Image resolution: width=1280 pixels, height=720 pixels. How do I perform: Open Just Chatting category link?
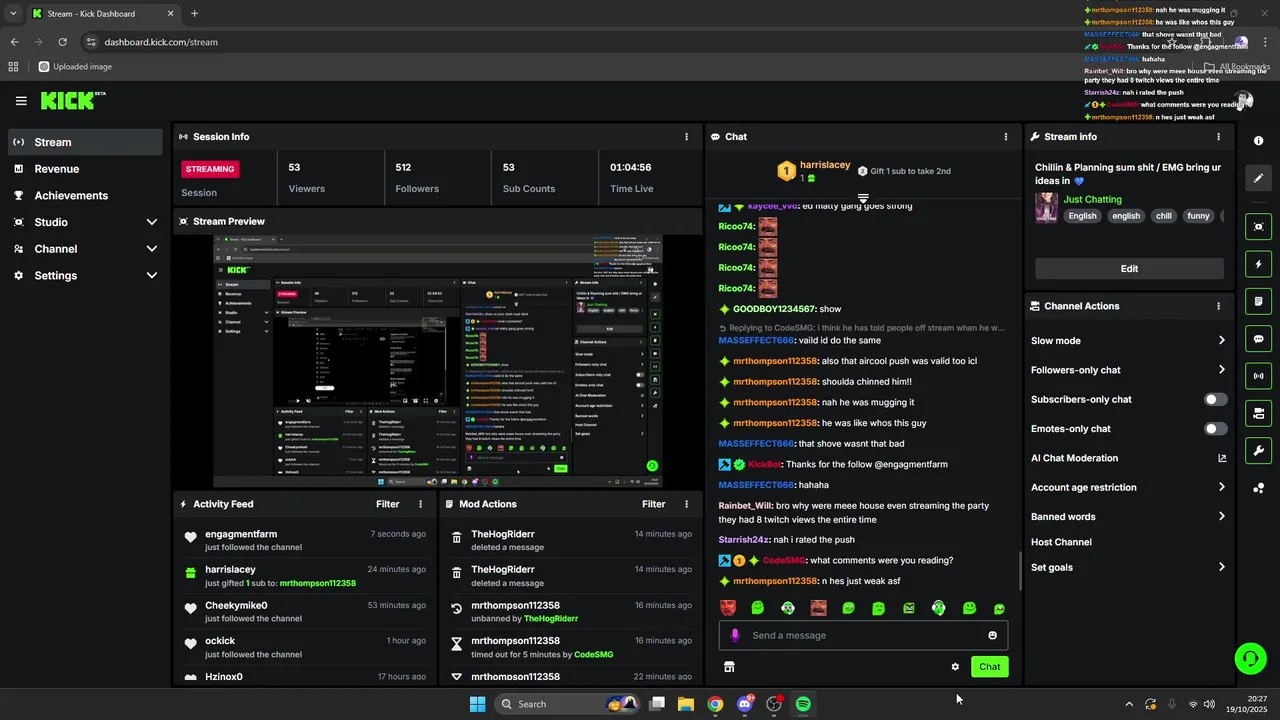click(1092, 199)
